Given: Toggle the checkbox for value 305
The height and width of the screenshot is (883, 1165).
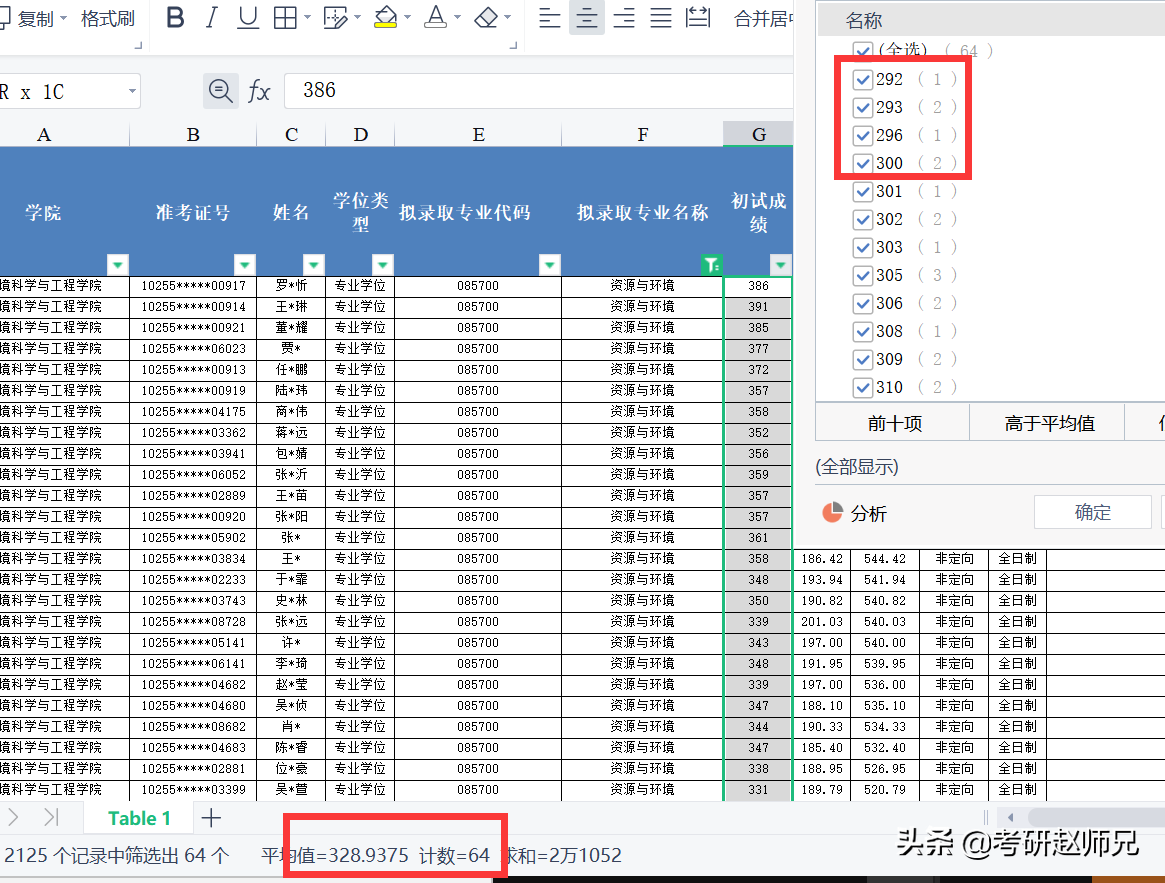Looking at the screenshot, I should tap(862, 275).
